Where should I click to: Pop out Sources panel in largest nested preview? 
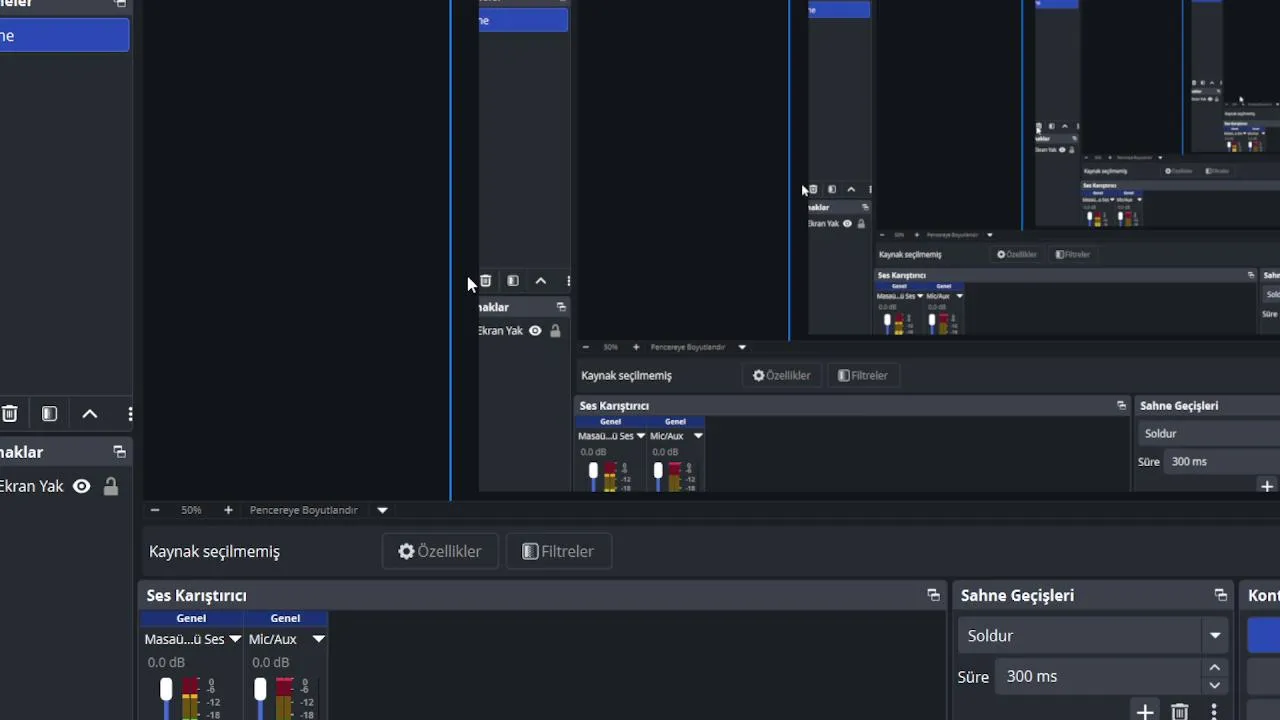tap(561, 307)
